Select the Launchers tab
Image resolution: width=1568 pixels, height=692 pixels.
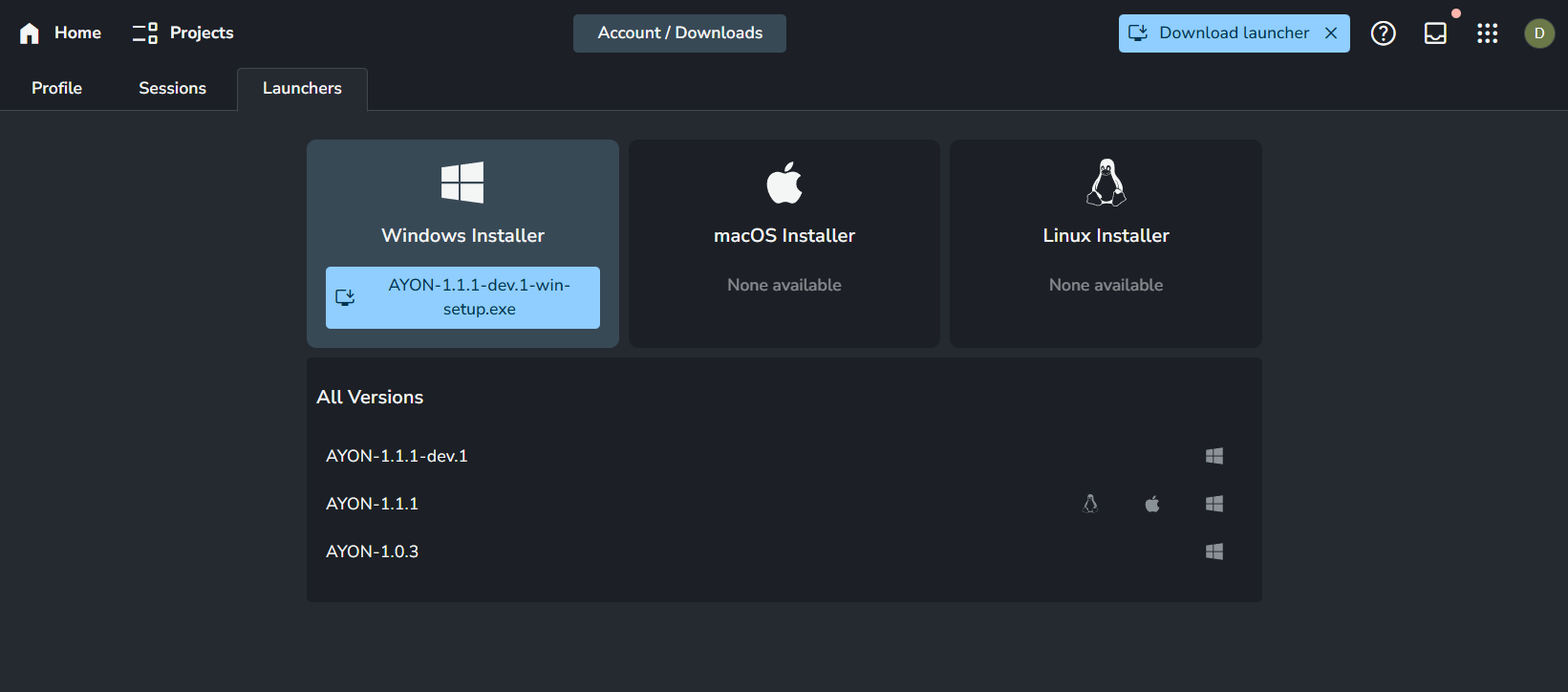pos(302,88)
